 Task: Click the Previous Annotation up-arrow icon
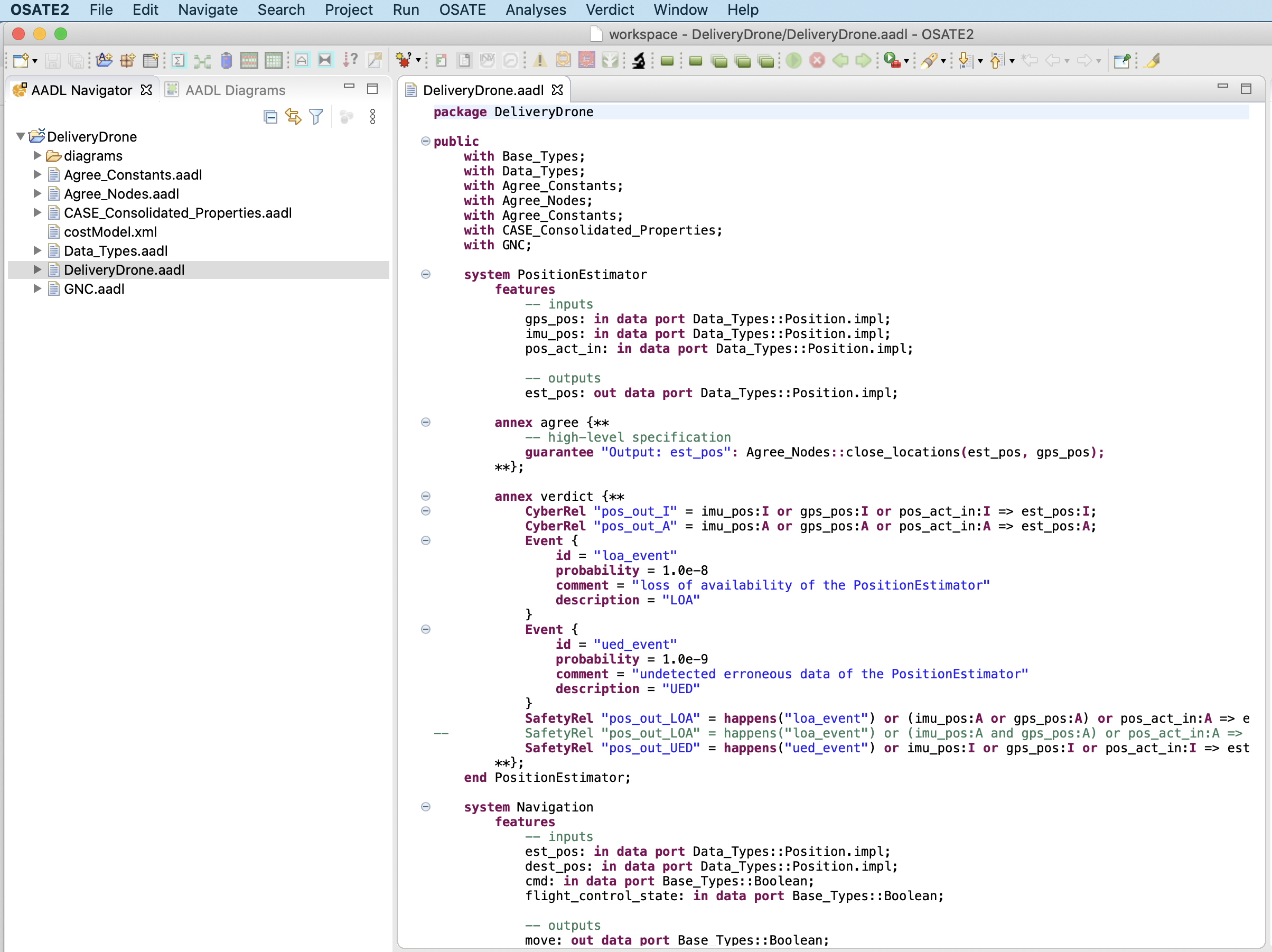(x=997, y=60)
